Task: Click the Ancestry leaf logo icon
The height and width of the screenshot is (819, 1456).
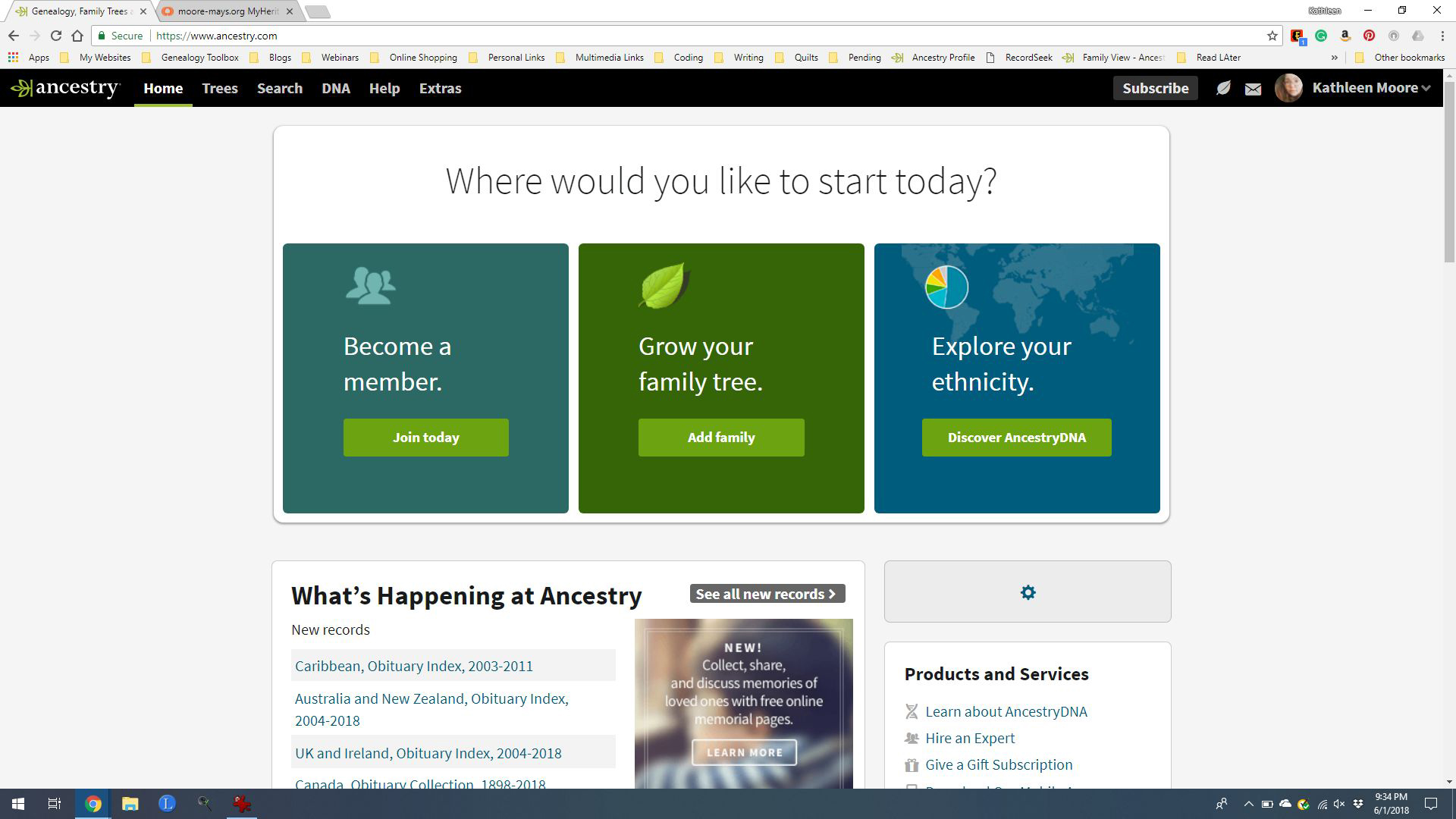Action: (19, 88)
